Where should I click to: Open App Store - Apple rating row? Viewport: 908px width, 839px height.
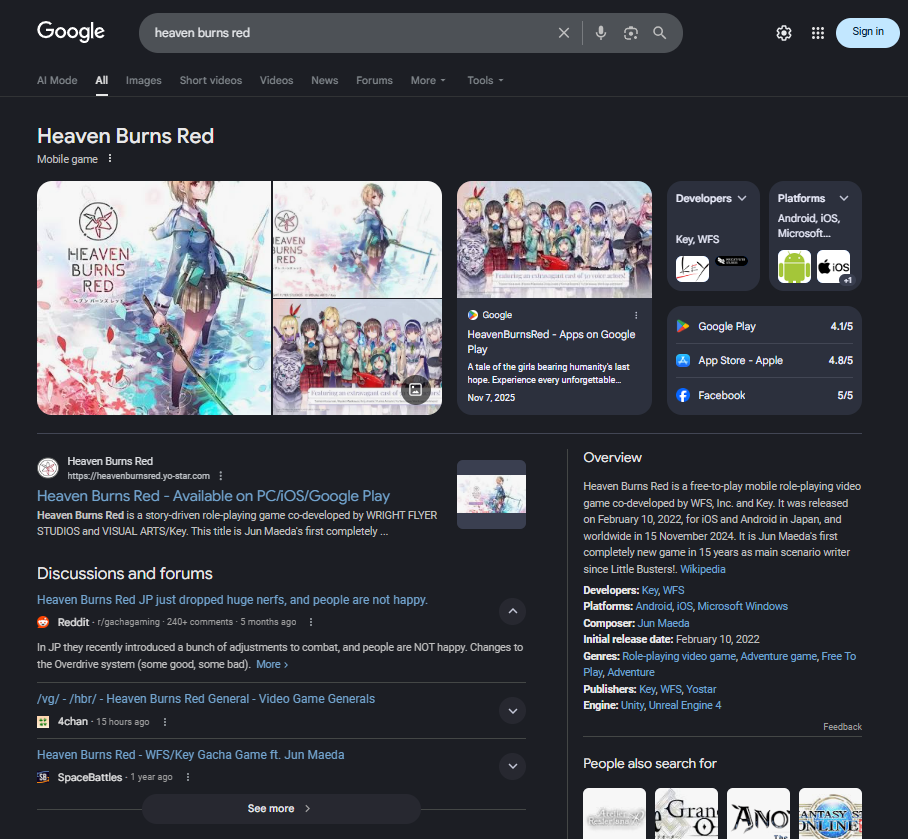click(764, 361)
